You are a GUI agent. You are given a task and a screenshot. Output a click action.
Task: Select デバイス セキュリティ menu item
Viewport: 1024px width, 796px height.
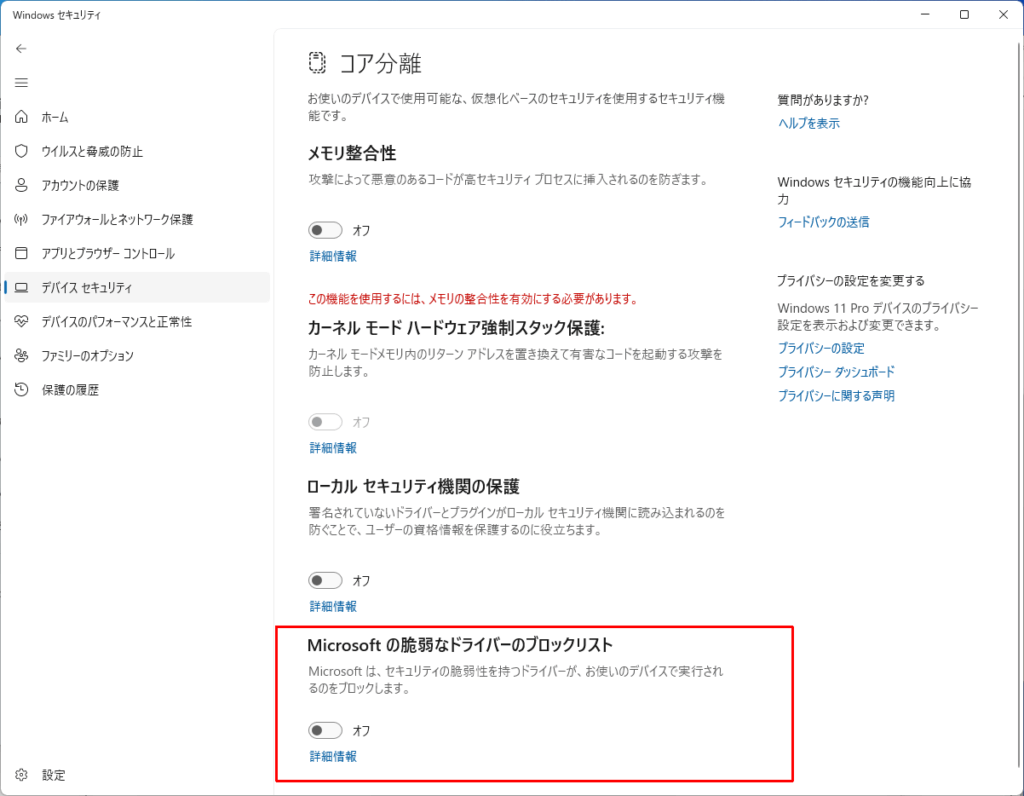[x=137, y=287]
